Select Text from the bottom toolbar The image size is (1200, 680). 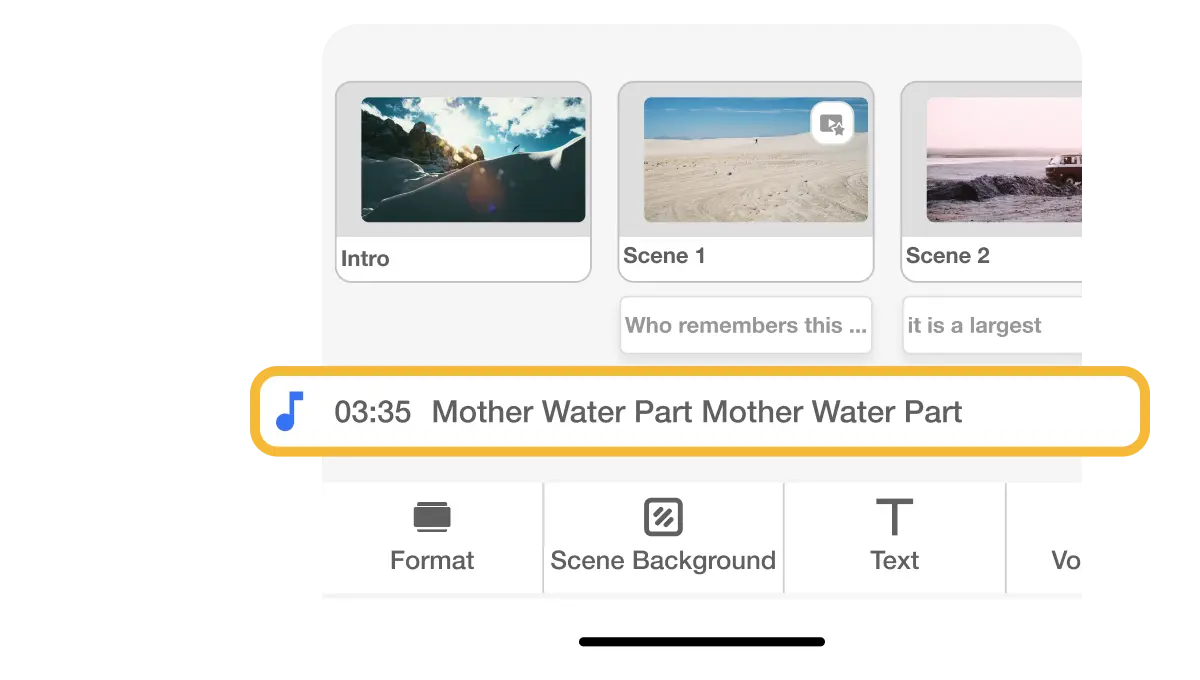coord(893,561)
